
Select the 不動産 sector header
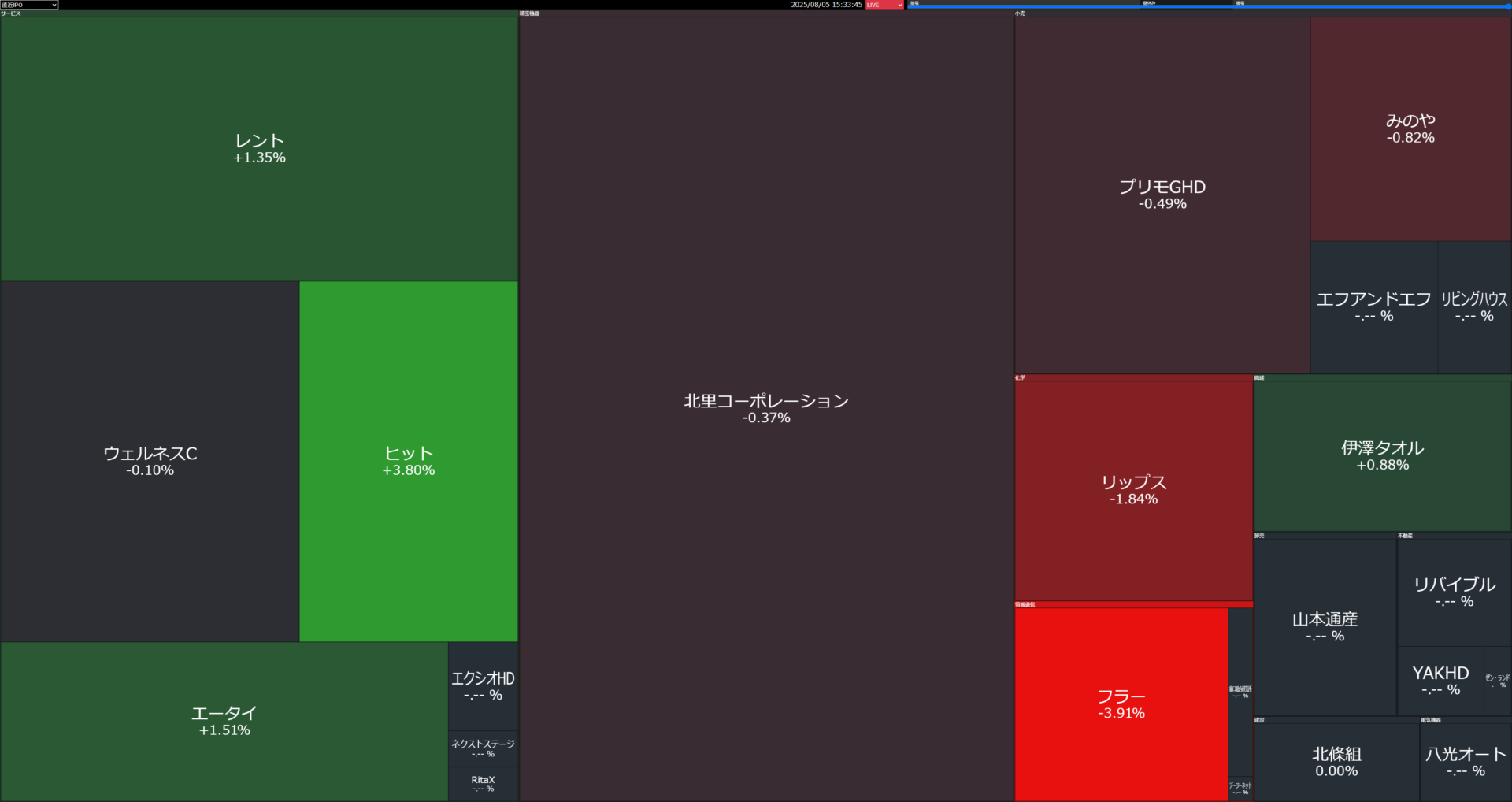click(x=1455, y=536)
